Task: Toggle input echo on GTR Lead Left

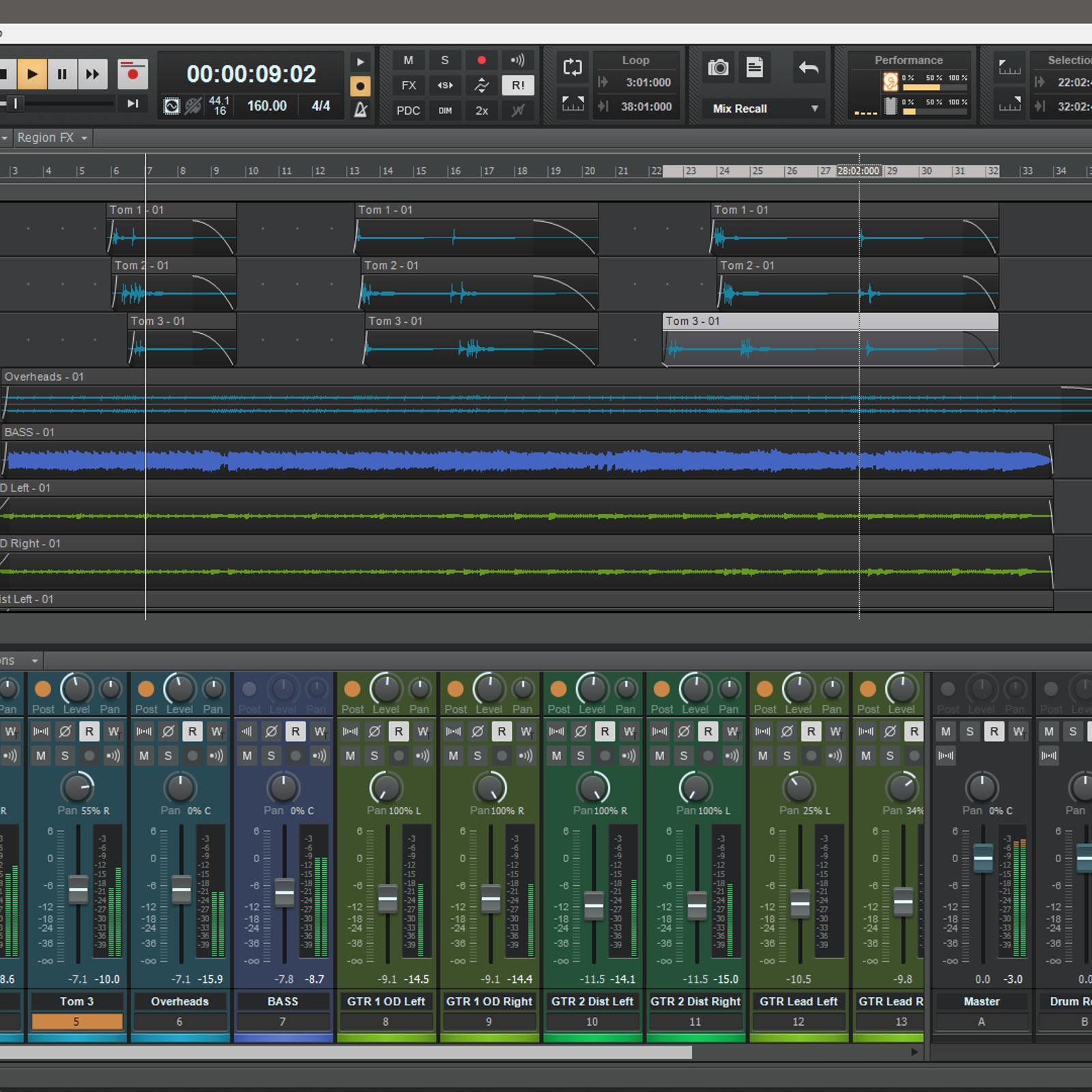Action: click(835, 756)
